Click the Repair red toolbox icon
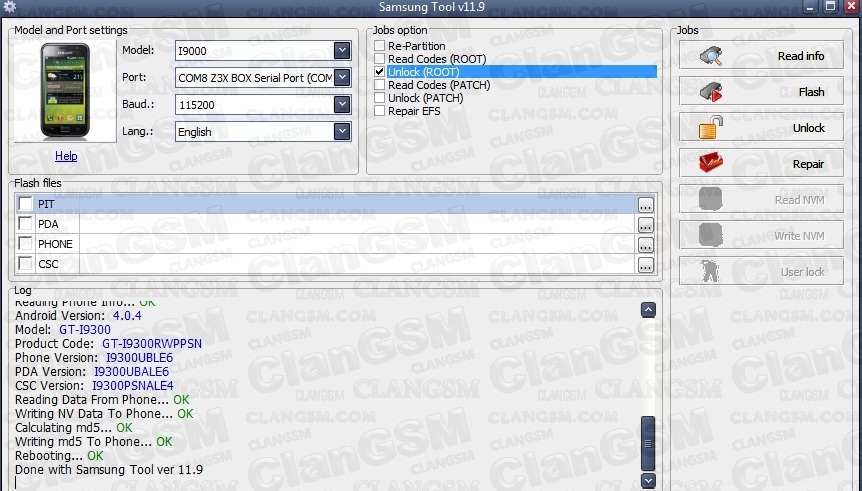Screen dimensions: 862x491 [711, 163]
